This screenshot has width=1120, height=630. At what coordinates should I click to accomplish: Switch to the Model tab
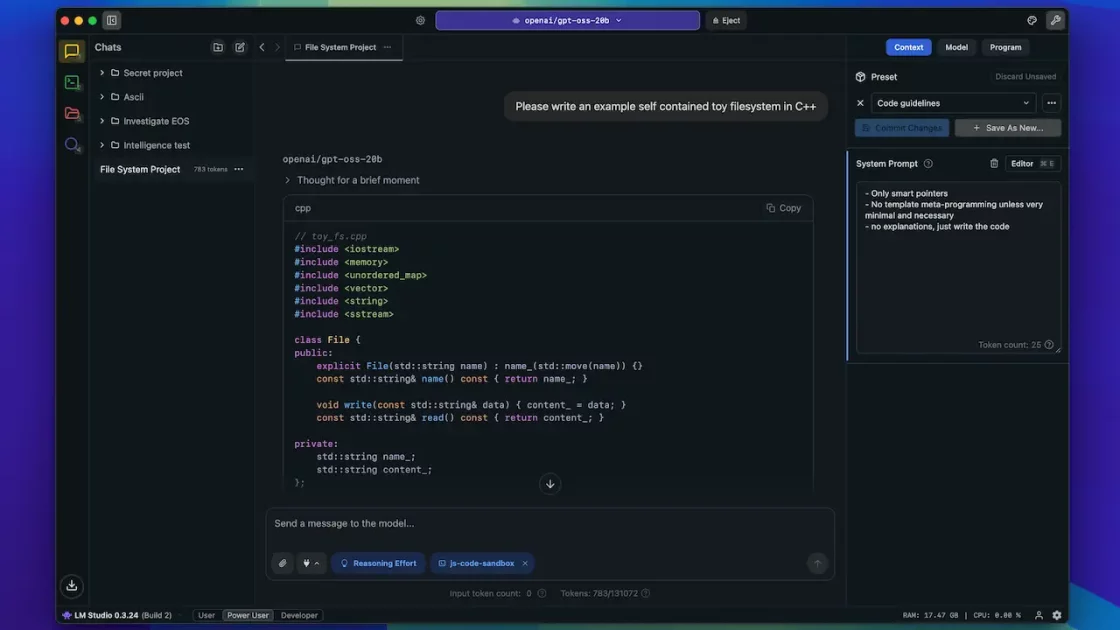[x=956, y=47]
